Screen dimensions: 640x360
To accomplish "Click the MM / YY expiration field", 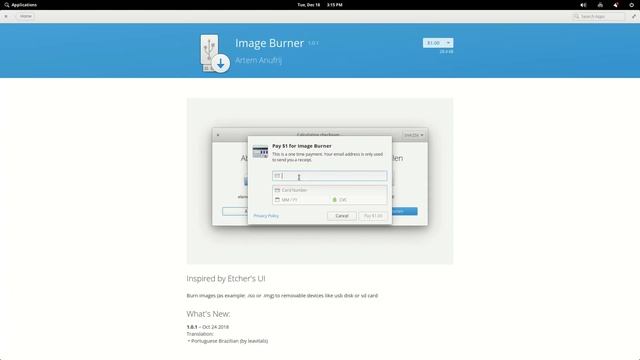I will (x=301, y=200).
